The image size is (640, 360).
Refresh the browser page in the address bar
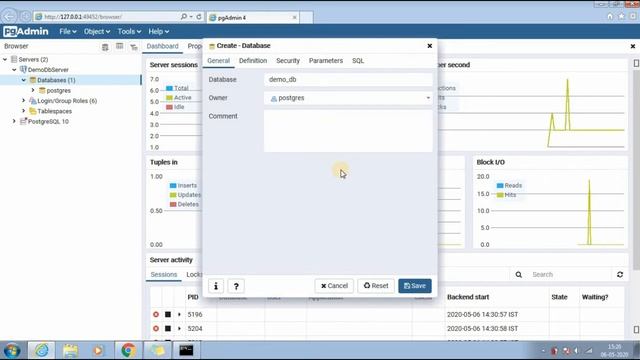click(x=199, y=17)
